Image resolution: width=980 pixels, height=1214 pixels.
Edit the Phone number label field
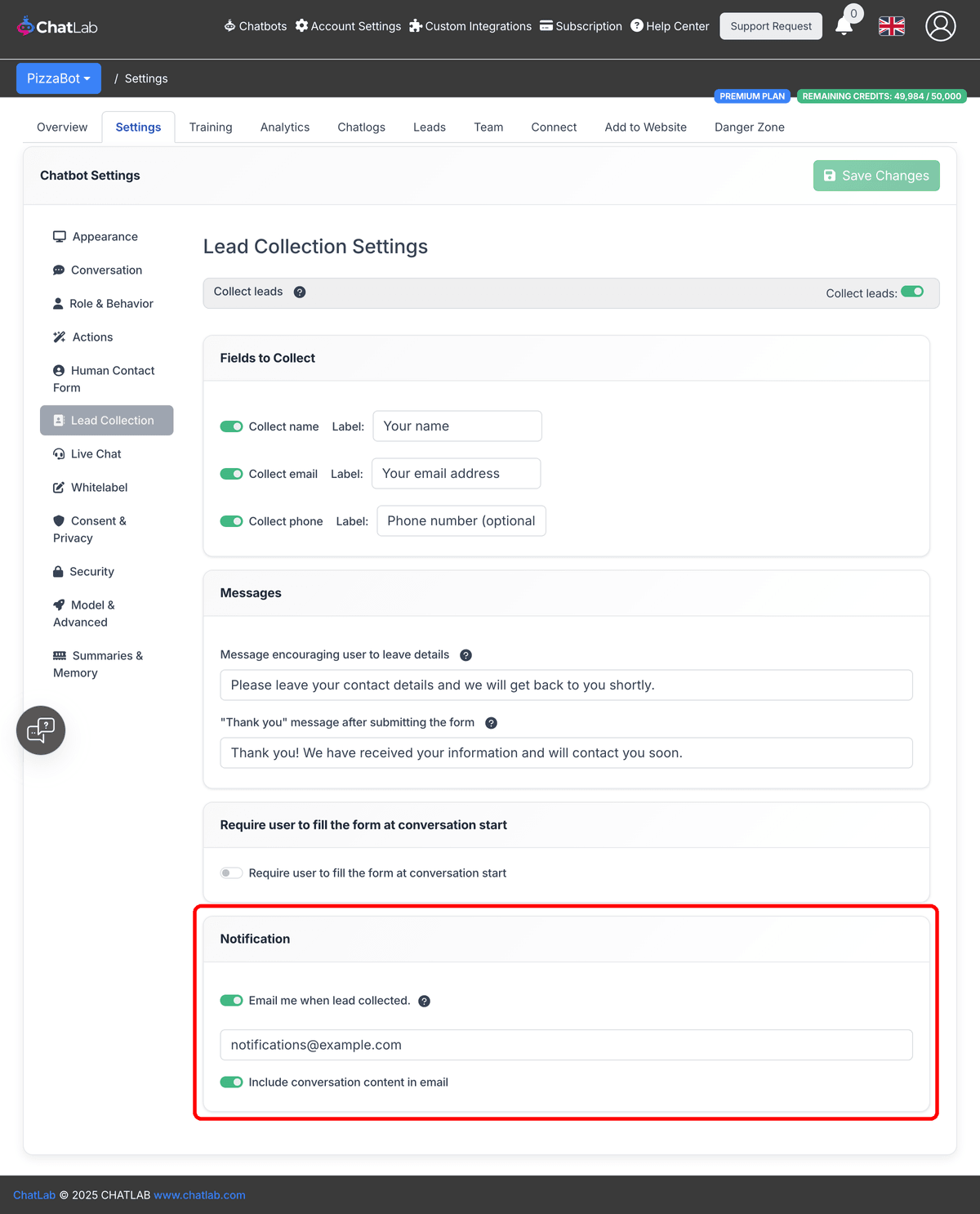[x=461, y=521]
